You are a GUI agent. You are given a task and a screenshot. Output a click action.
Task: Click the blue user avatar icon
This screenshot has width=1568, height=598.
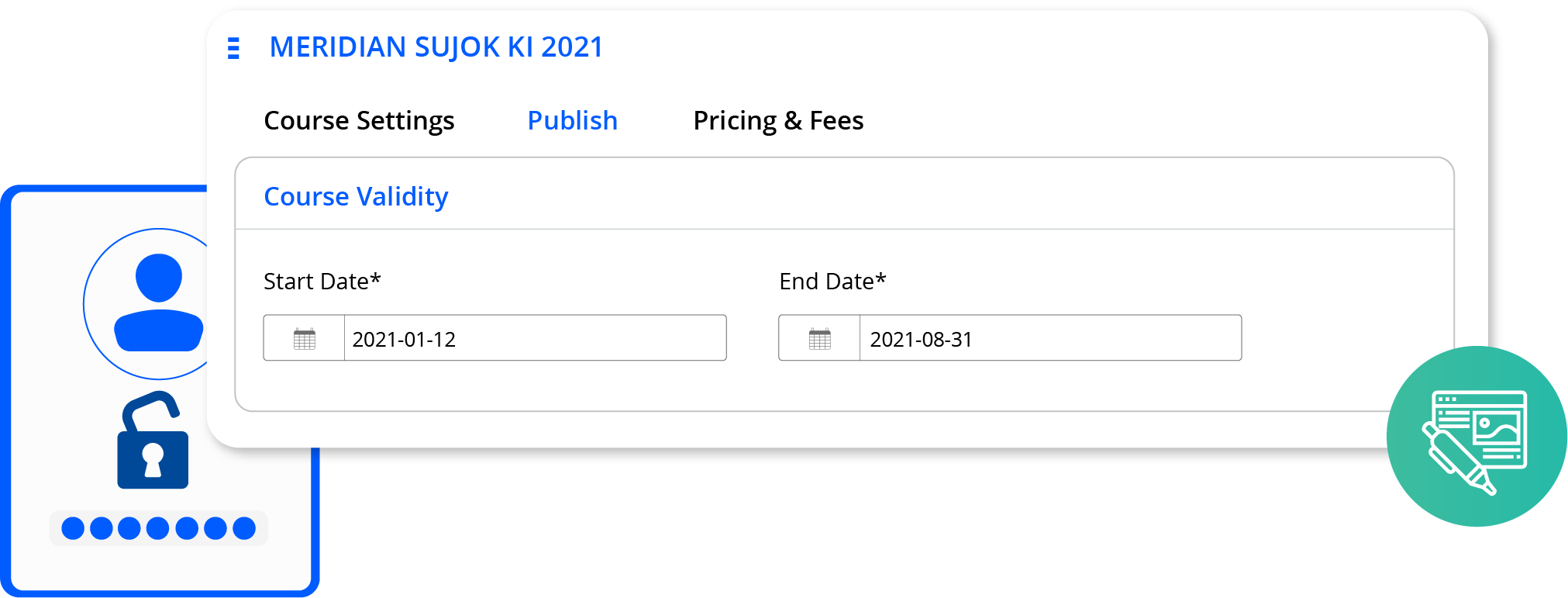click(x=159, y=302)
